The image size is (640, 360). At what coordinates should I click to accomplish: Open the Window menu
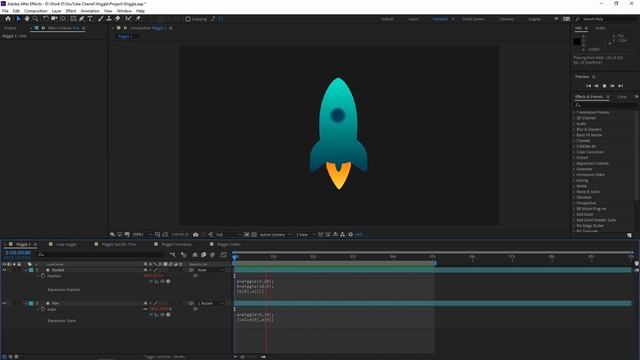click(124, 11)
